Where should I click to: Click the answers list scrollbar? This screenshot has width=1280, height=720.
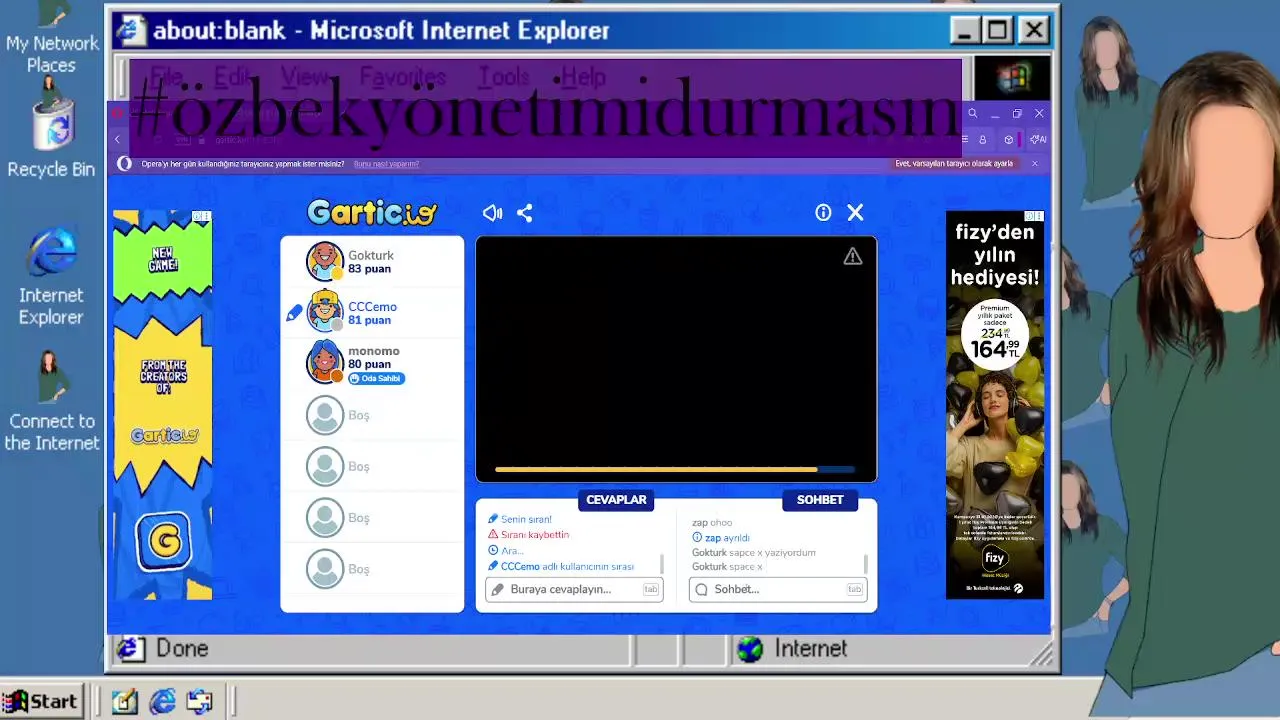(x=661, y=564)
